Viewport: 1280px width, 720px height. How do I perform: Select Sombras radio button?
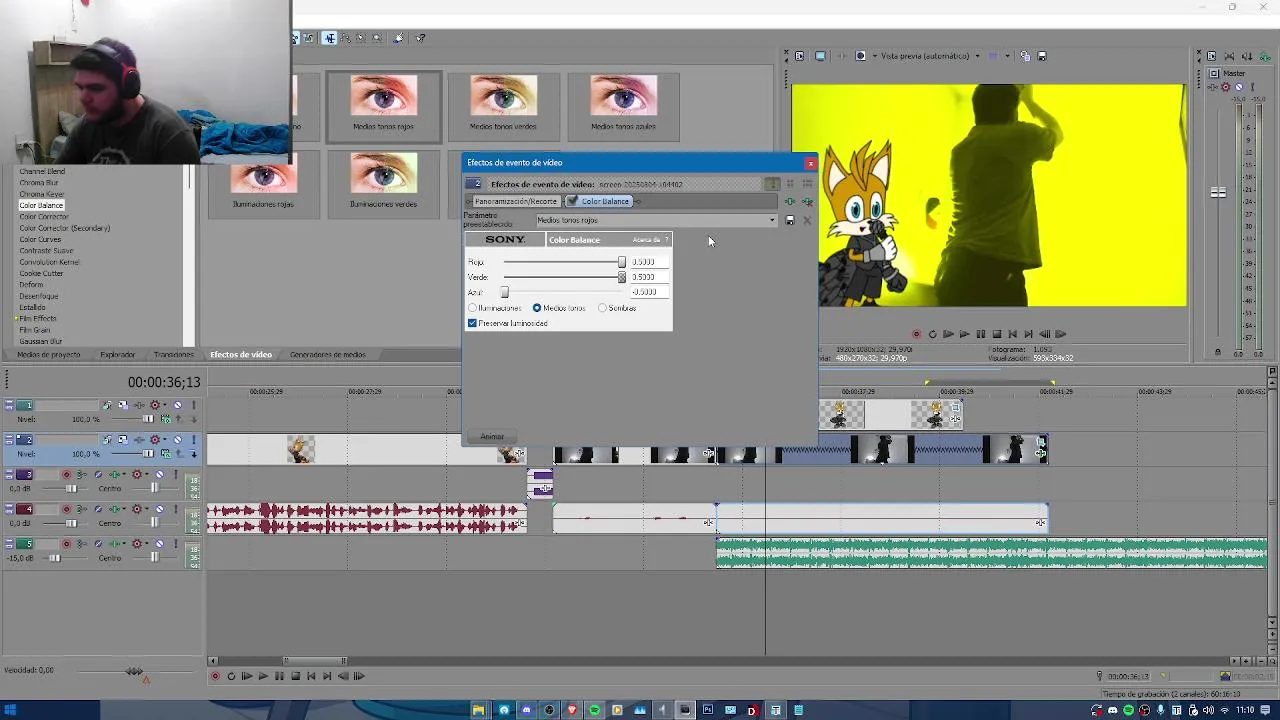[x=602, y=308]
